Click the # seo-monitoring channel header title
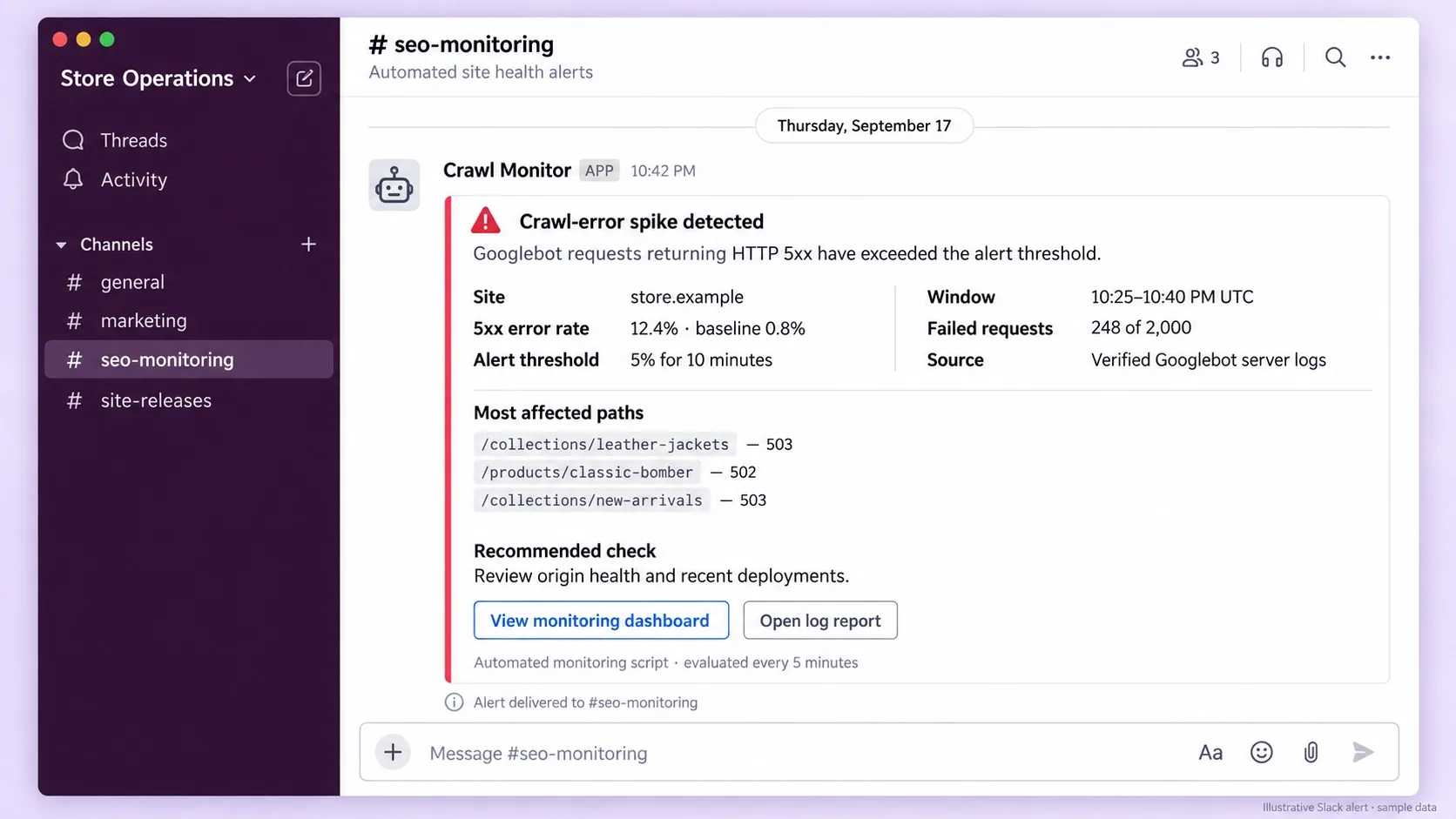This screenshot has width=1456, height=819. pos(462,44)
